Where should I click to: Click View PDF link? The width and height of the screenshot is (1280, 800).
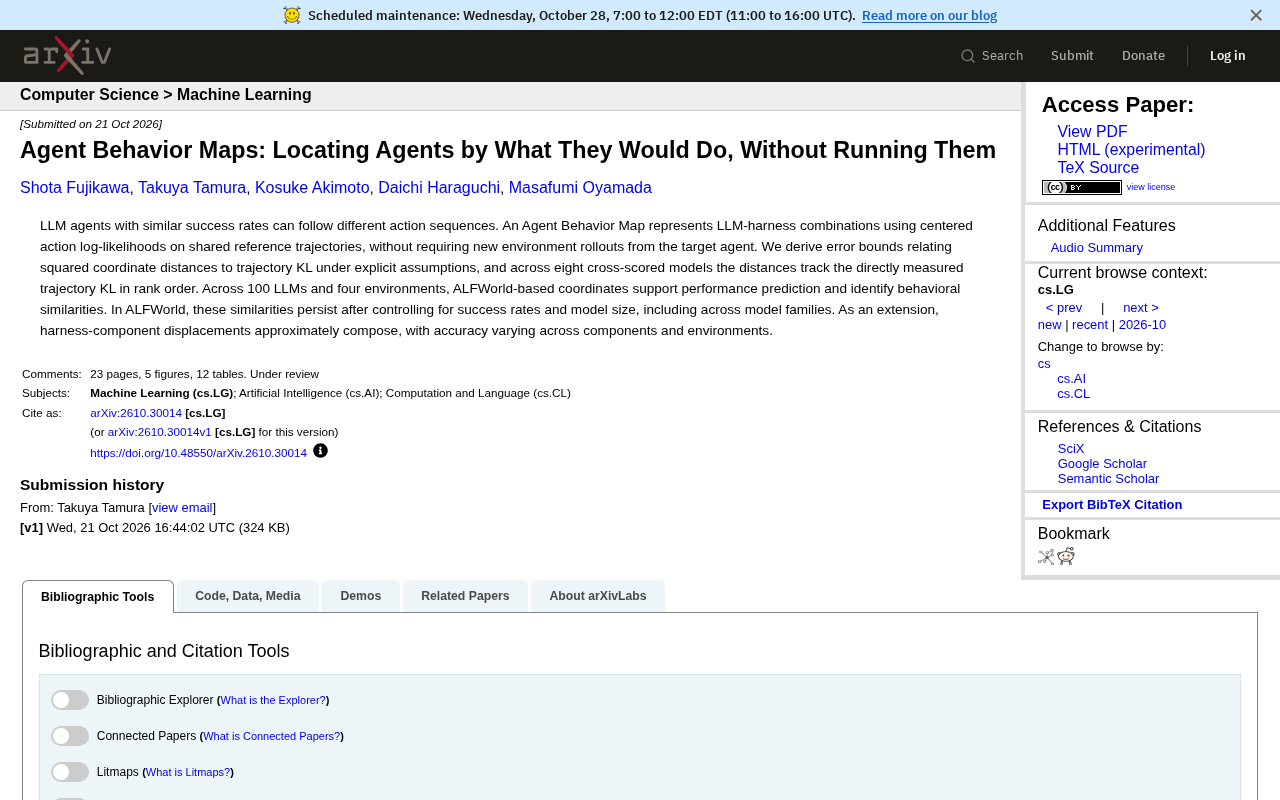1092,132
